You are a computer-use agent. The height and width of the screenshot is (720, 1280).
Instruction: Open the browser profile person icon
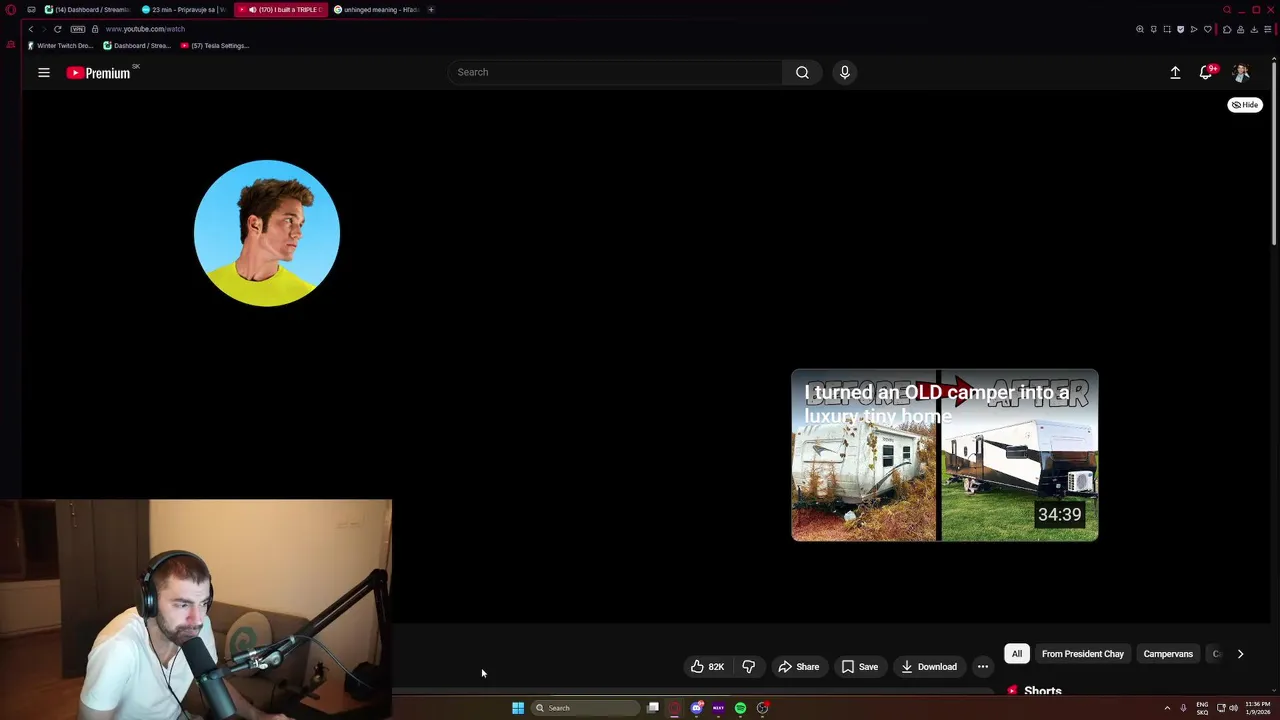1241,29
